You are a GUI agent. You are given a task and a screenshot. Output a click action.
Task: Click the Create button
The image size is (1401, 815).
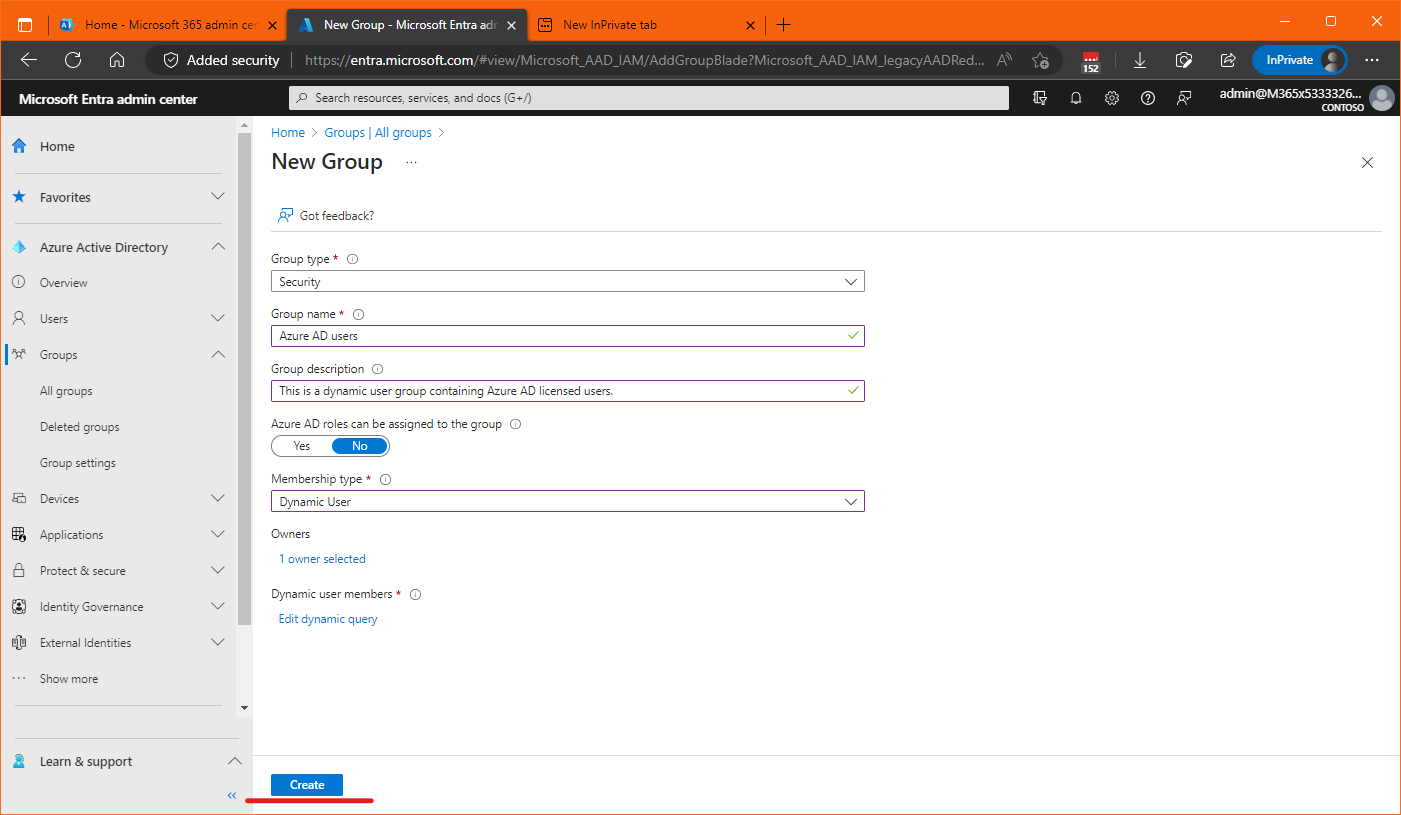click(307, 785)
